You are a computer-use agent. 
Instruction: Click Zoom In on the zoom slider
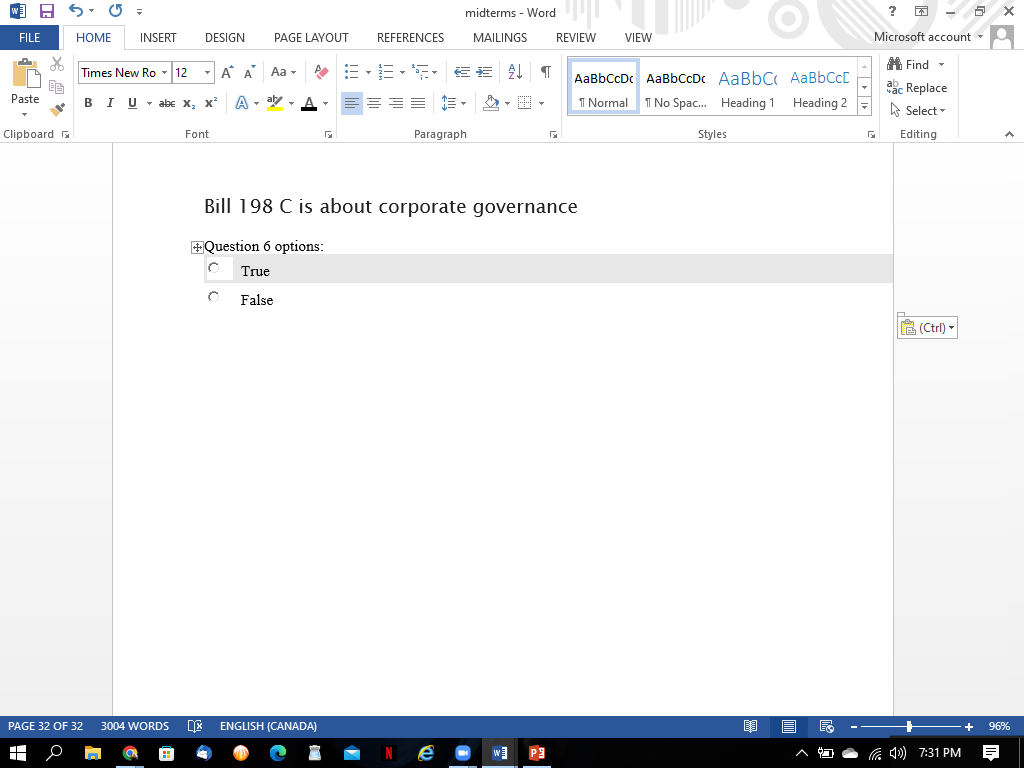point(967,727)
